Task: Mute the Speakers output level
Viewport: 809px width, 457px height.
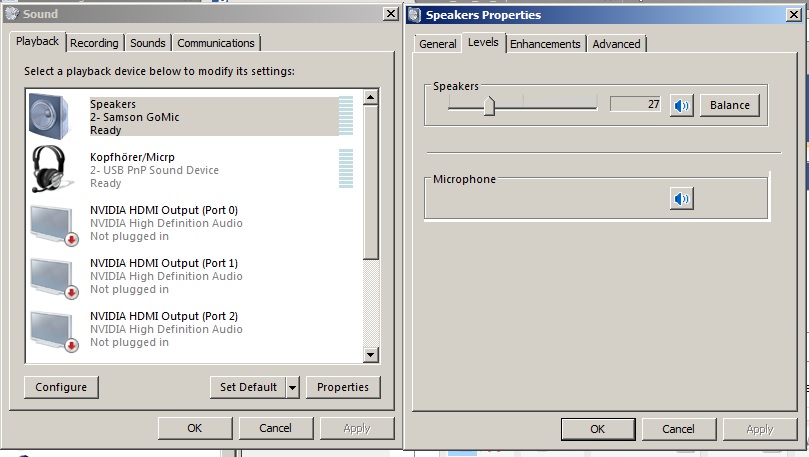Action: [681, 105]
